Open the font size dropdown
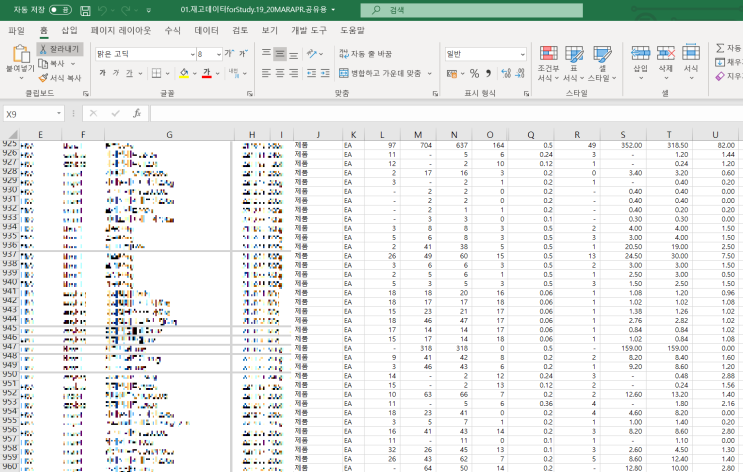Viewport: 743px width, 472px height. 219,53
